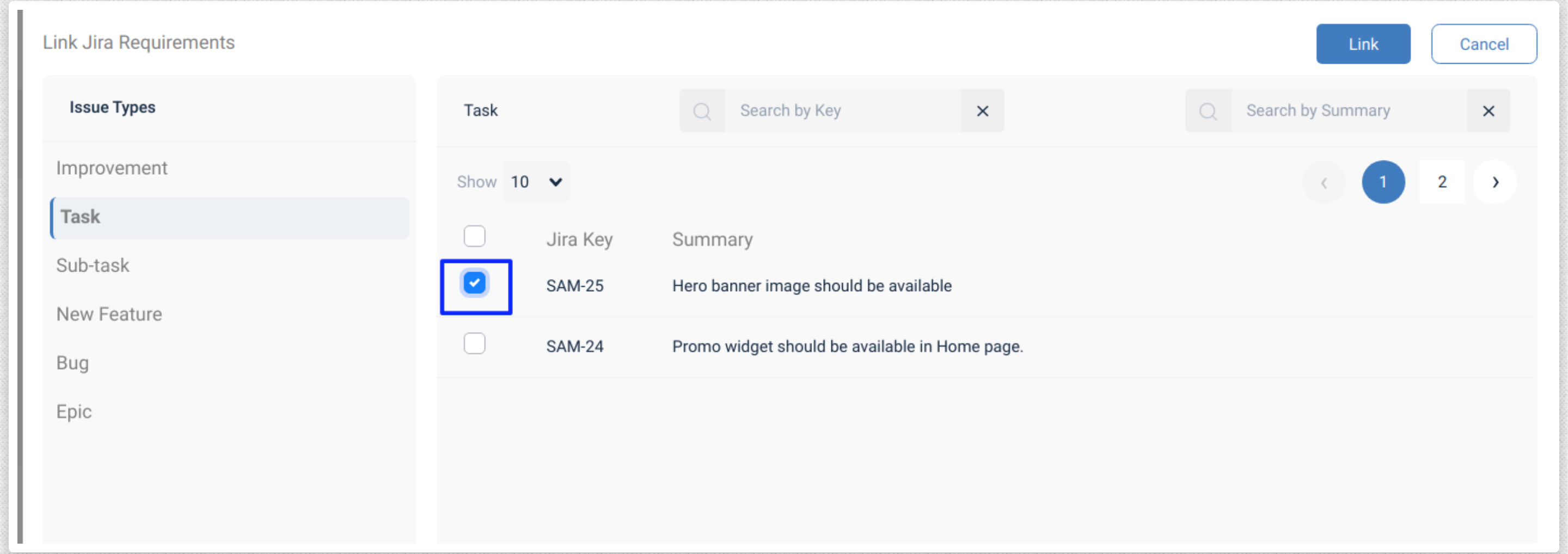Select Improvement issue type
1568x554 pixels.
112,169
